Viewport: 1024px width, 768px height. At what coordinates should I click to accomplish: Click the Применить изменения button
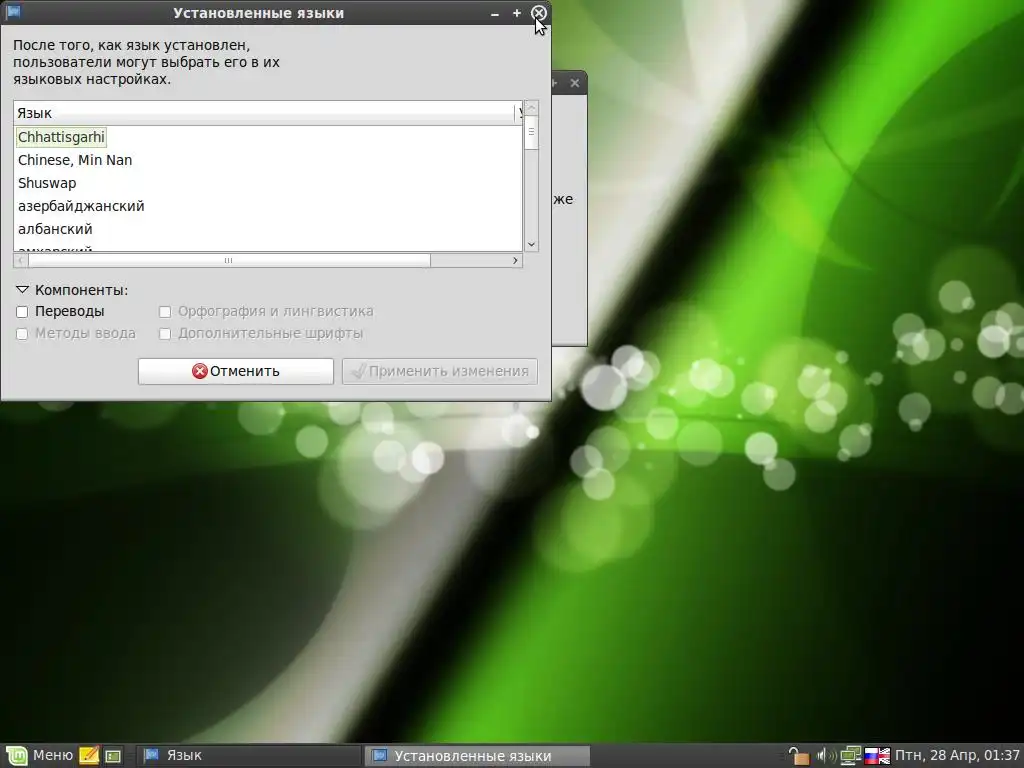tap(440, 371)
